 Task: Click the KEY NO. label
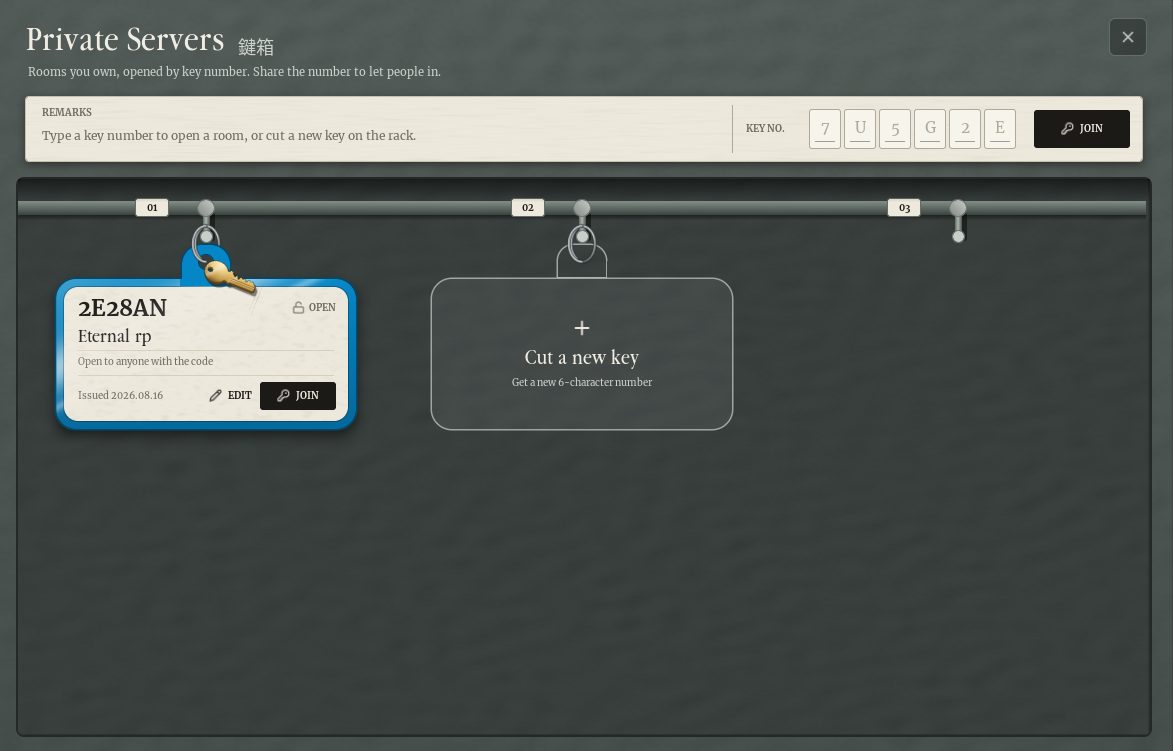click(x=765, y=129)
